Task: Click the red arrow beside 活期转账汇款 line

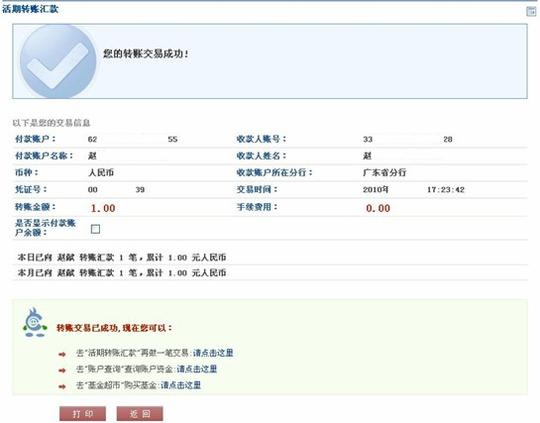Action: pyautogui.click(x=62, y=354)
